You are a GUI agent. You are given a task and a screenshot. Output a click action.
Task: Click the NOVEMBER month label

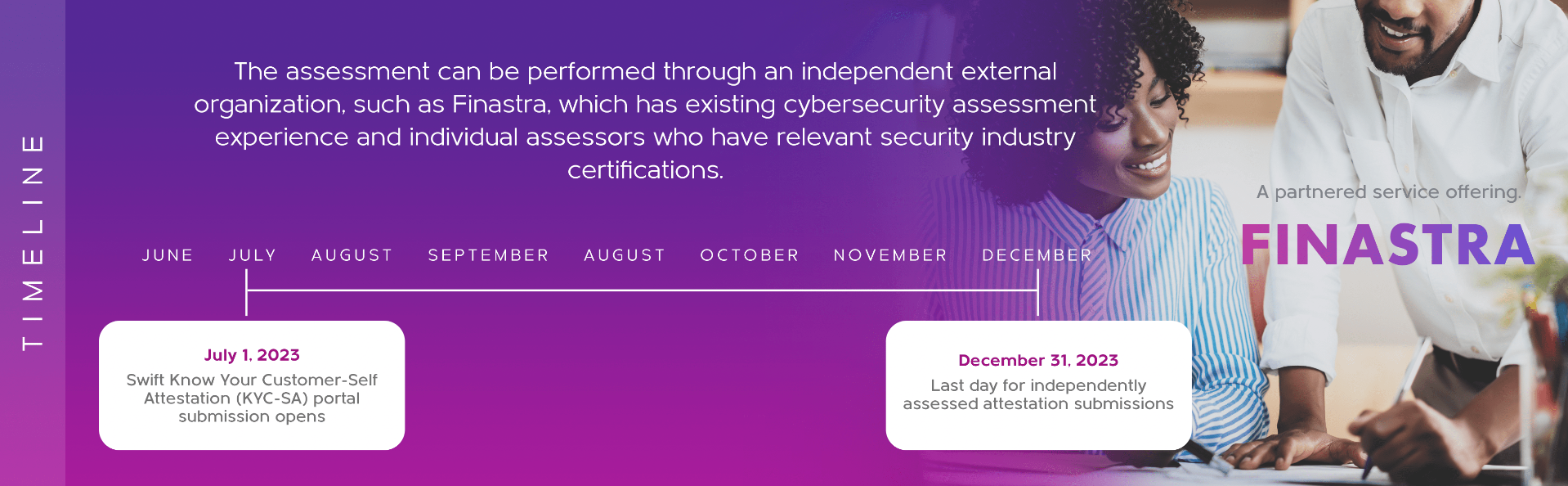point(890,255)
